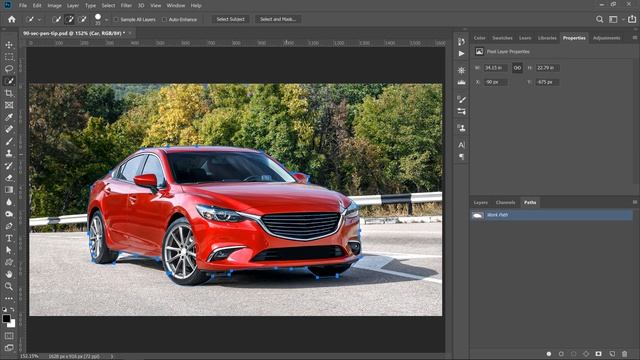Open the status bar info arrow
This screenshot has width=640, height=360.
click(x=112, y=356)
